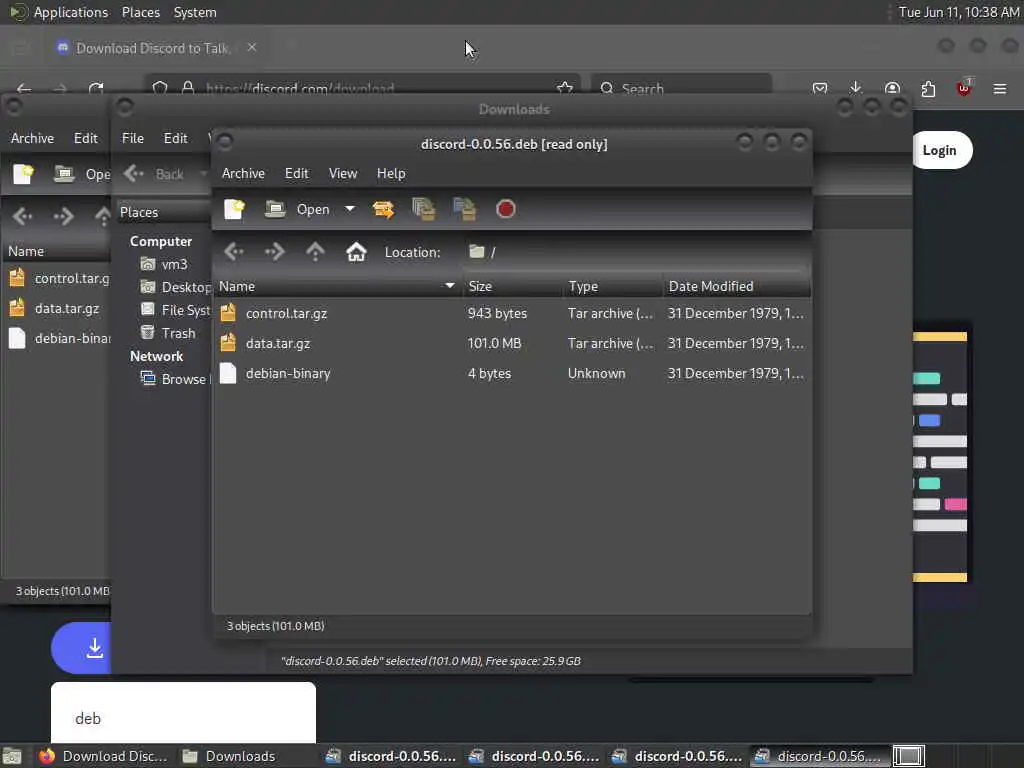Image resolution: width=1024 pixels, height=768 pixels.
Task: Expand the Open recent dropdown arrow
Action: 350,209
